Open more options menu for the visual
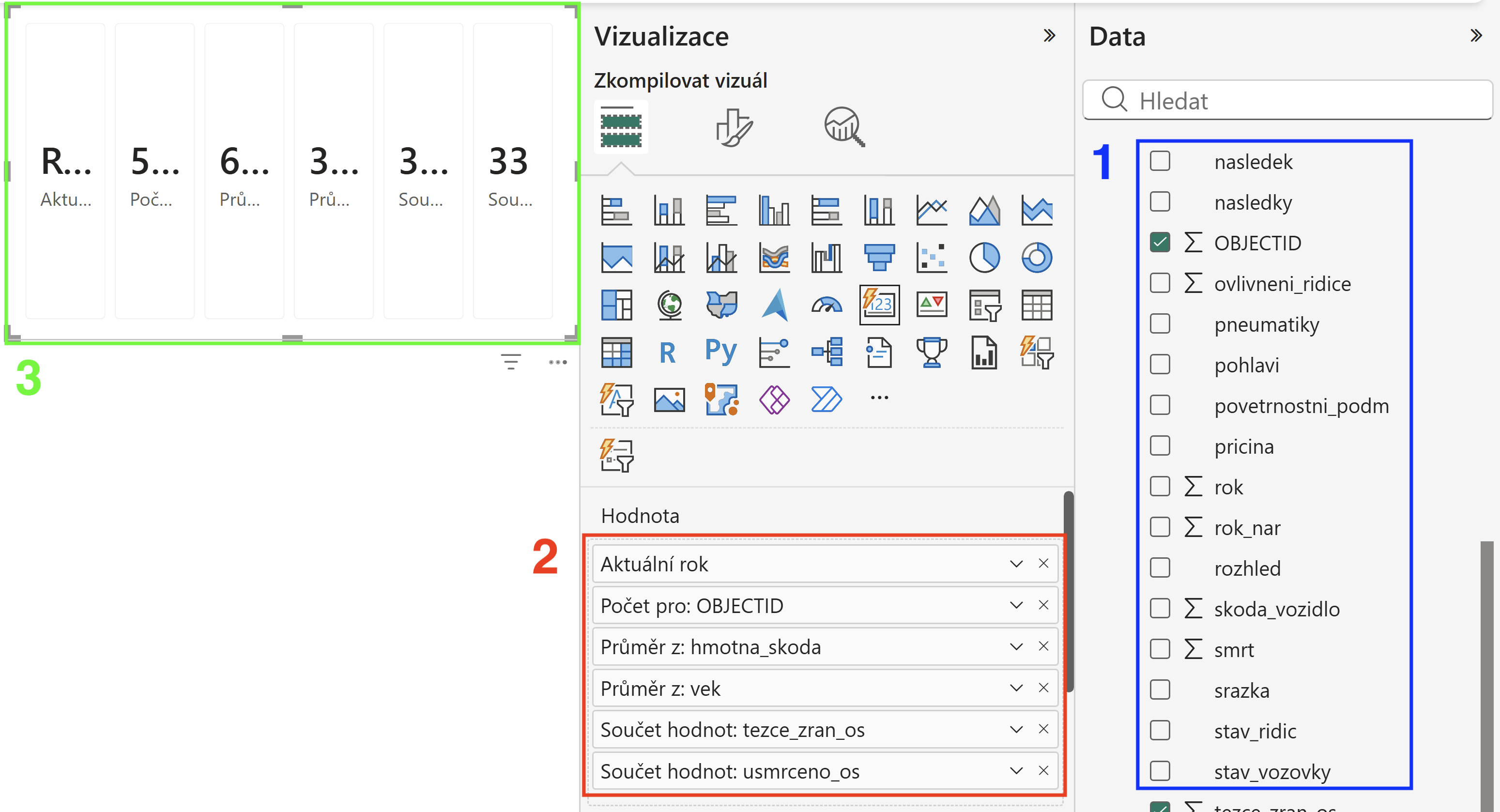The image size is (1500, 812). [x=557, y=362]
